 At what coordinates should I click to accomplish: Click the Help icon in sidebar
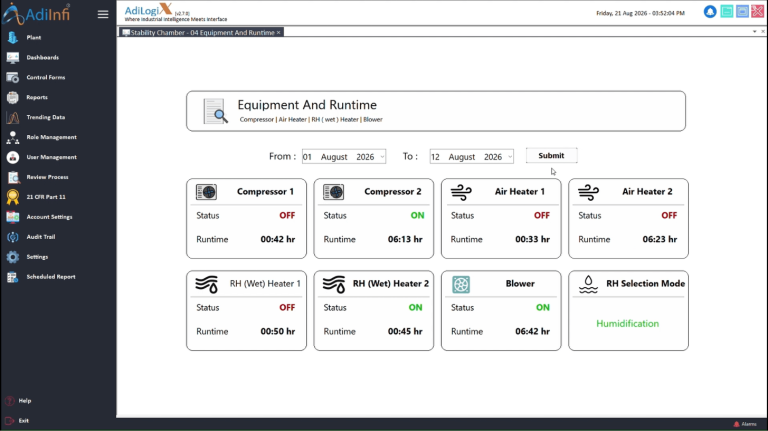pyautogui.click(x=9, y=401)
